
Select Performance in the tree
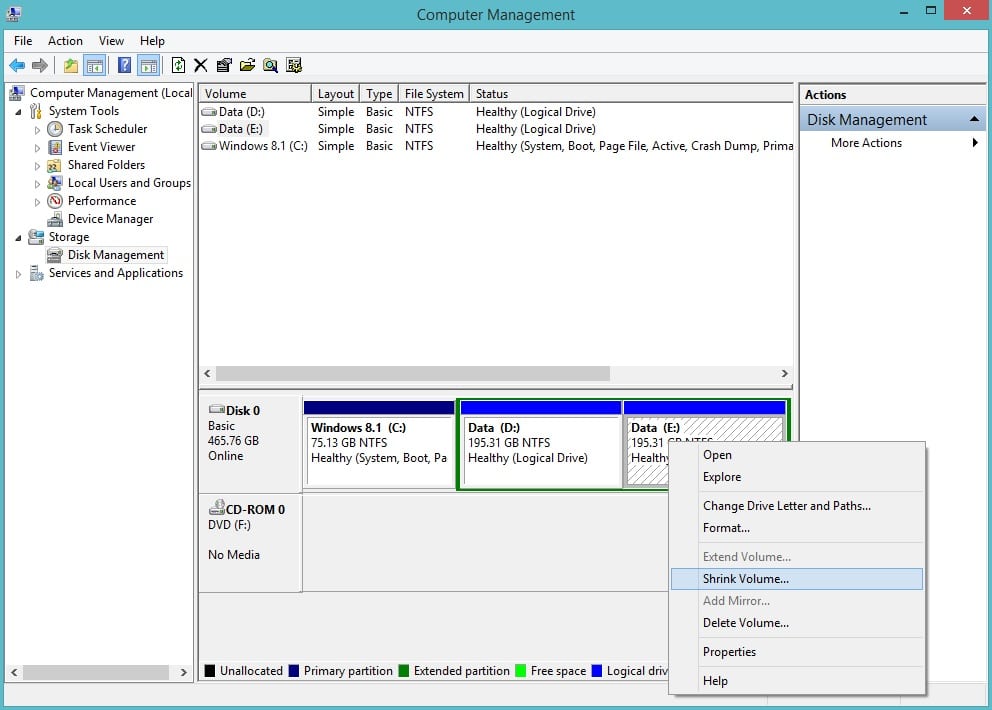tap(102, 201)
